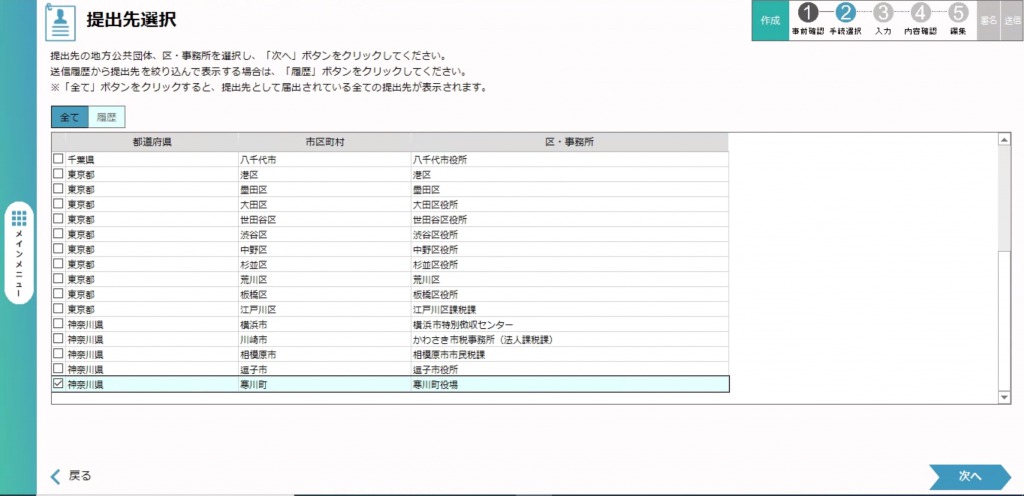1024x496 pixels.
Task: Click step 2 手続選択 circle icon
Action: point(845,13)
